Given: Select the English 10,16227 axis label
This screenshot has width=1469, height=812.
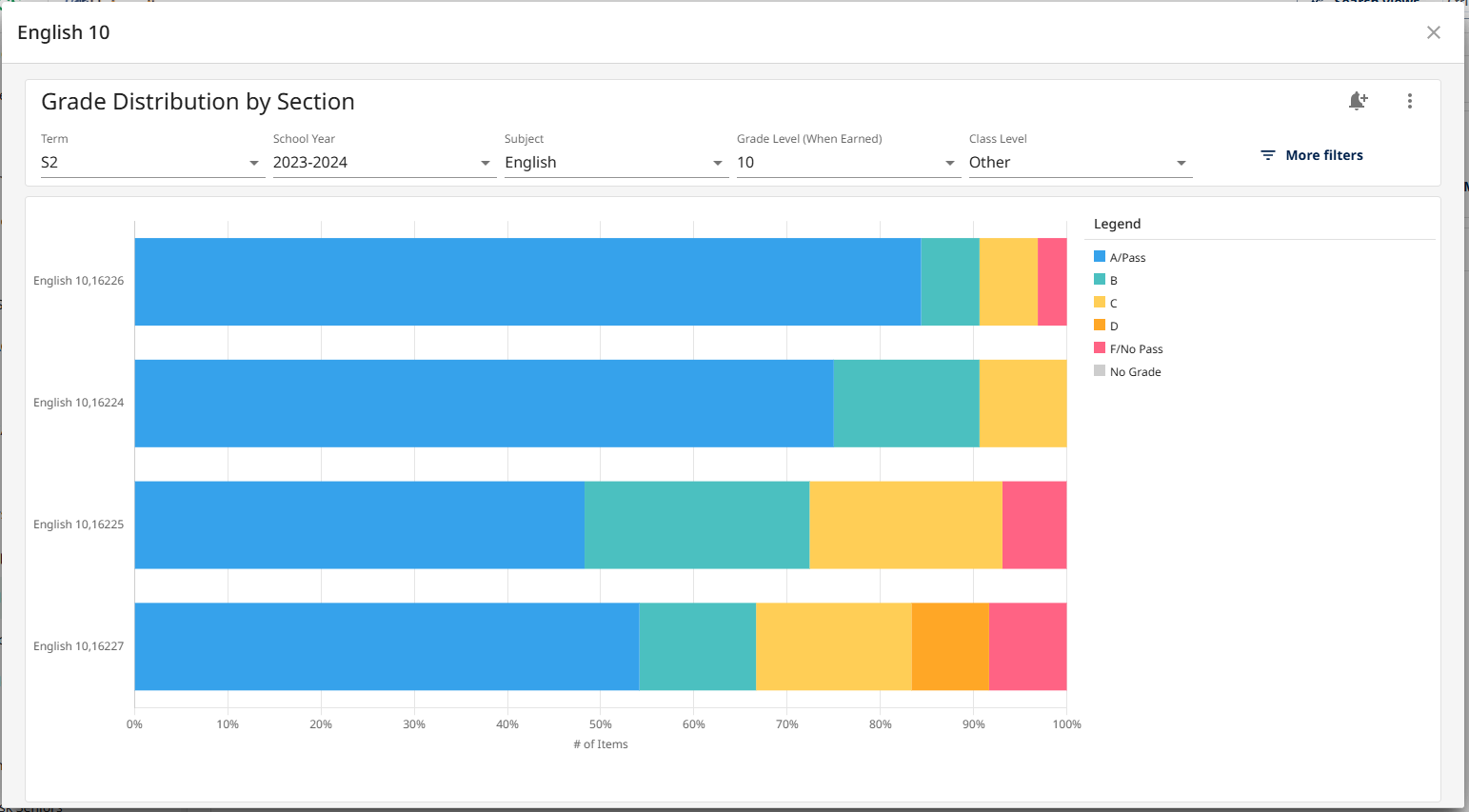Looking at the screenshot, I should tap(79, 646).
